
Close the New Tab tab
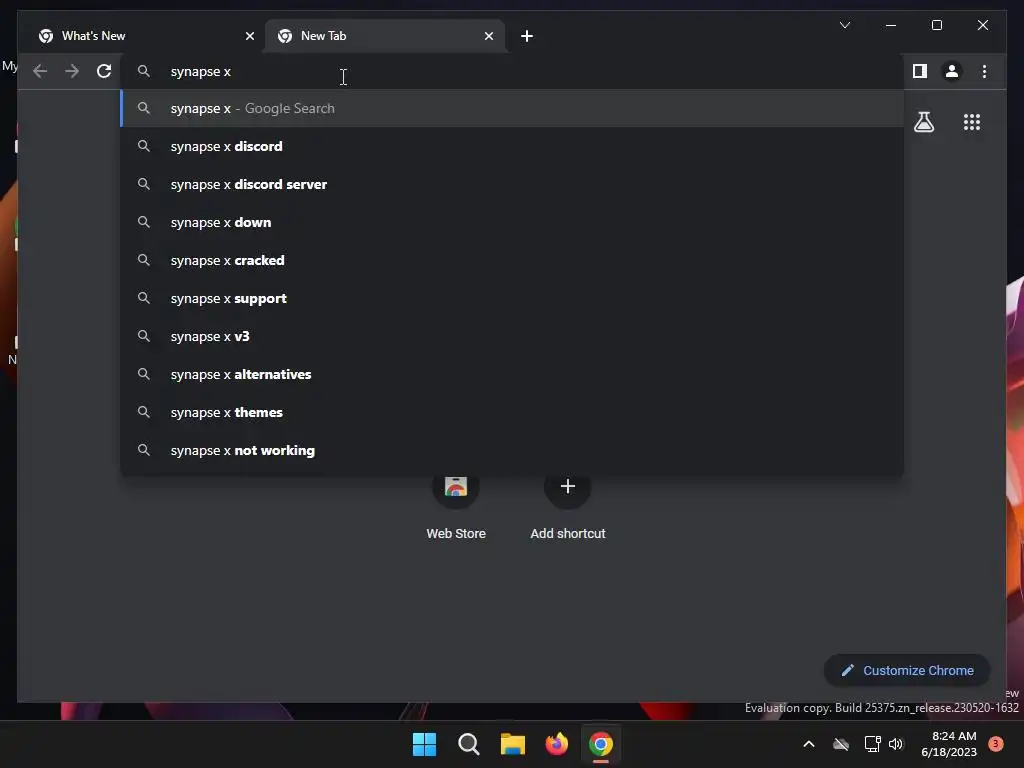(x=488, y=36)
